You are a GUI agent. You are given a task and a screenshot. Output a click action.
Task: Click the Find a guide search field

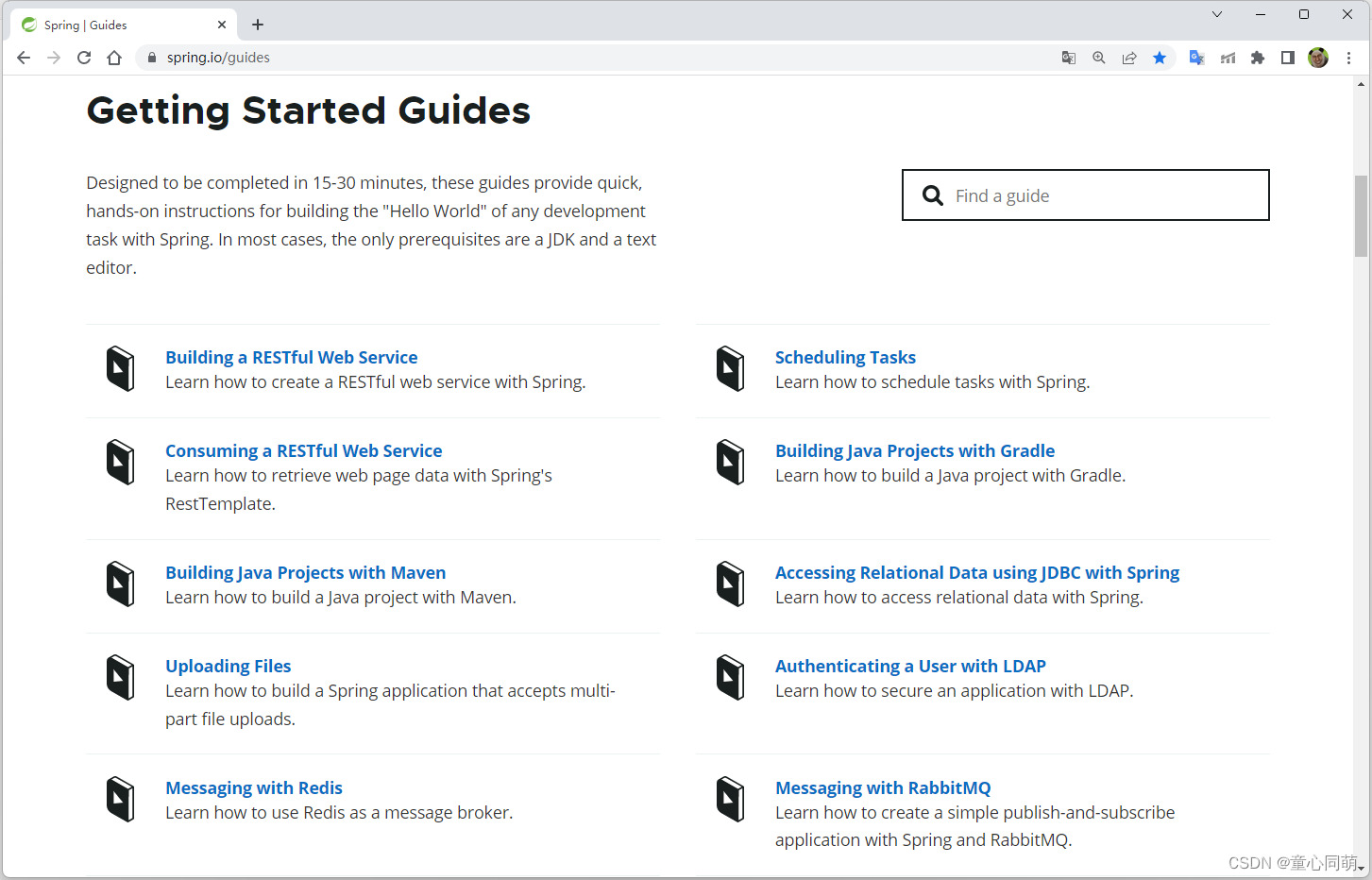coord(1086,195)
